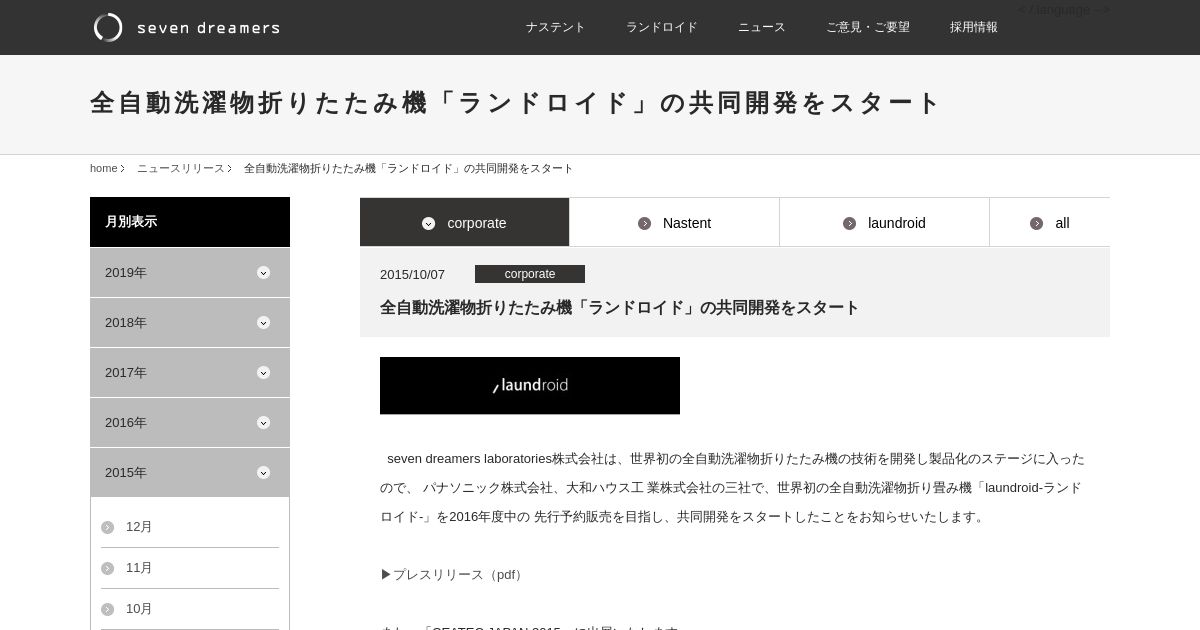Screen dimensions: 1200x630
Task: Open the ランドロイド menu item
Action: click(x=662, y=27)
